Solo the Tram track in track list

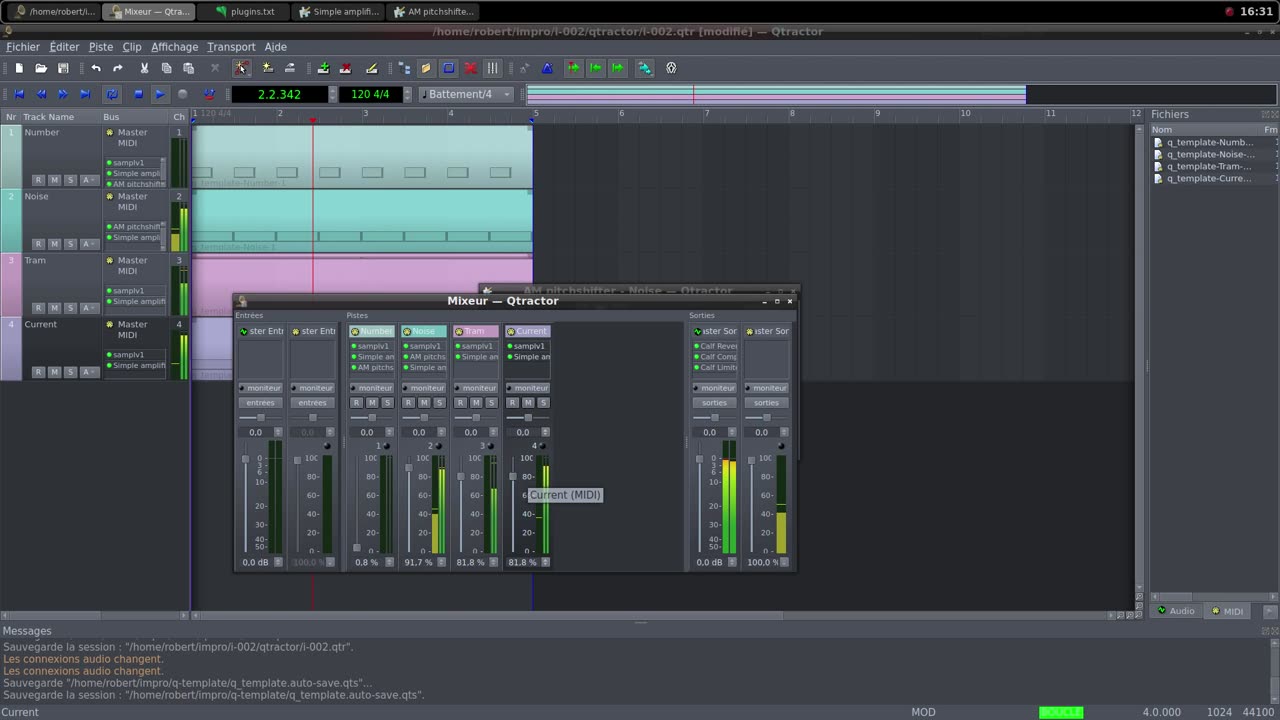70,308
